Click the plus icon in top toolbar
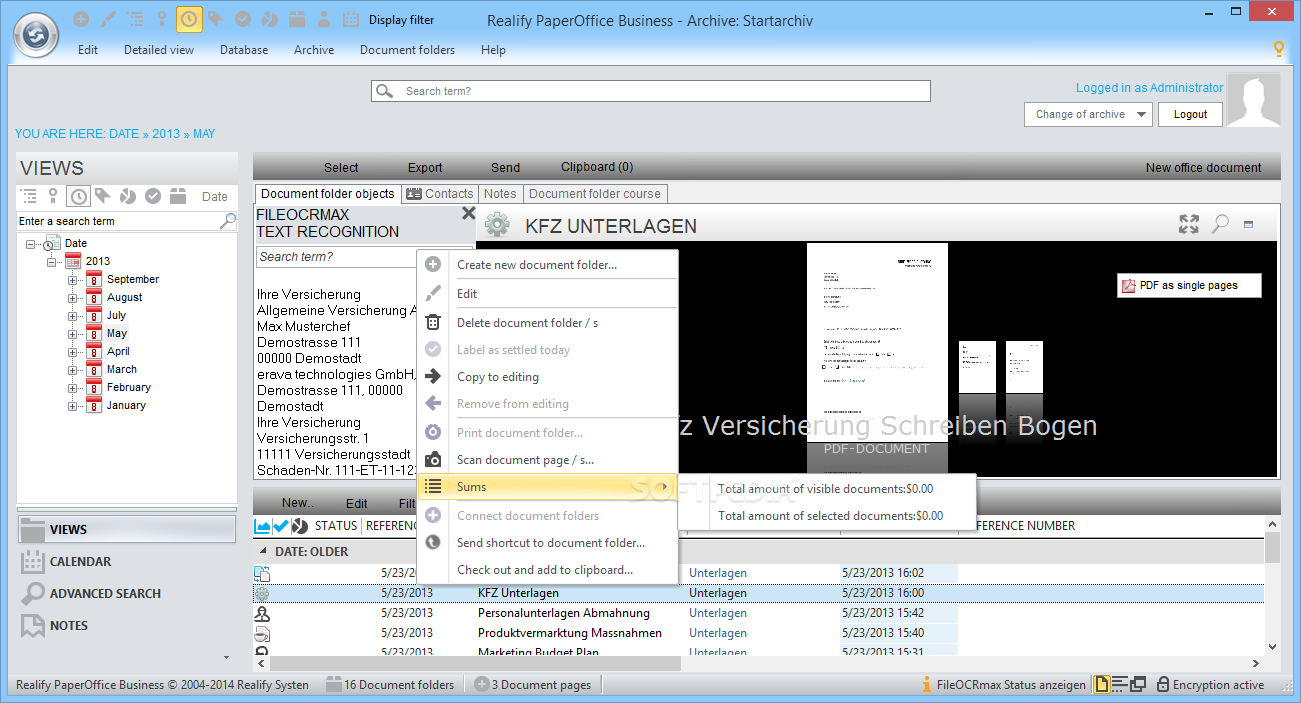 point(81,19)
